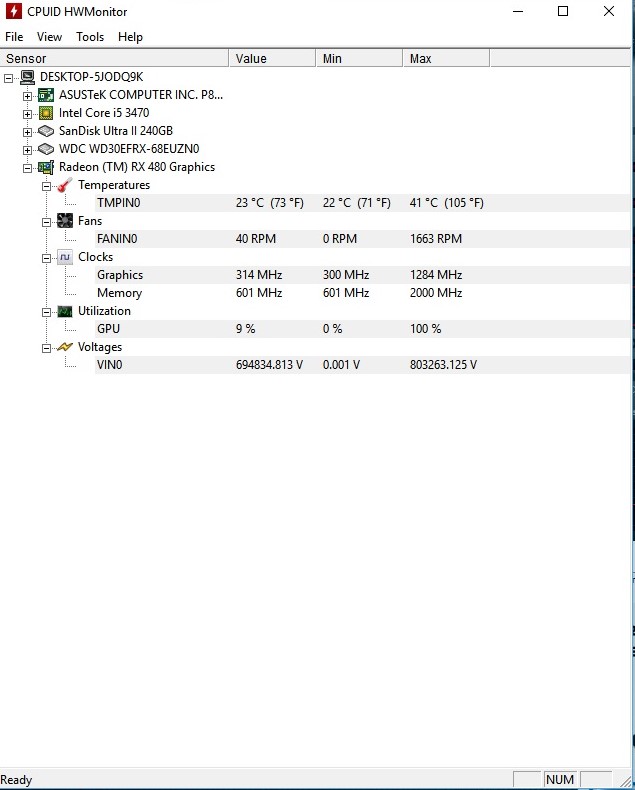Click the NUM status bar indicator
635x790 pixels.
click(560, 780)
